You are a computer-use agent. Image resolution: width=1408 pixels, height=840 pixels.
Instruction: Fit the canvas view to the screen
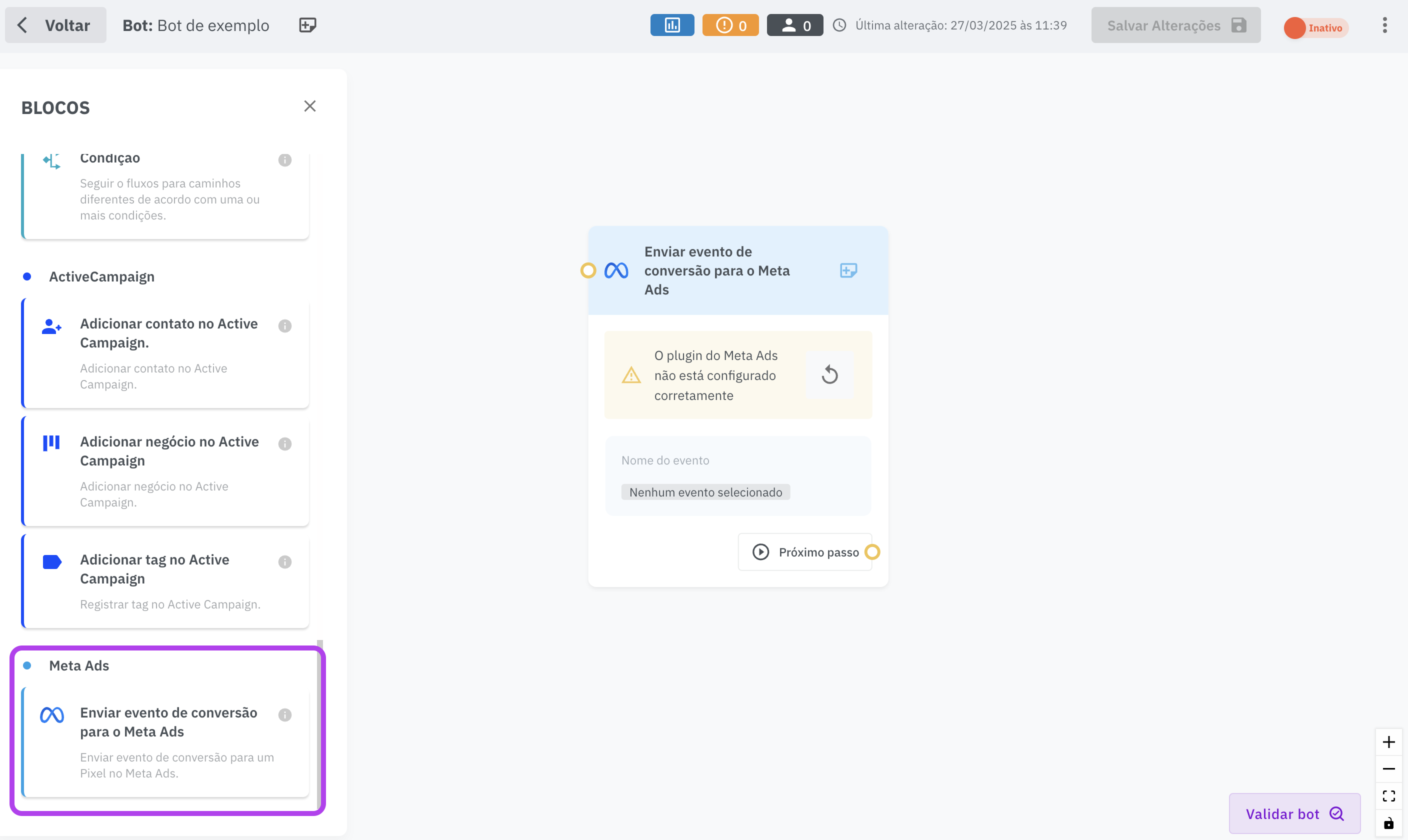tap(1388, 796)
